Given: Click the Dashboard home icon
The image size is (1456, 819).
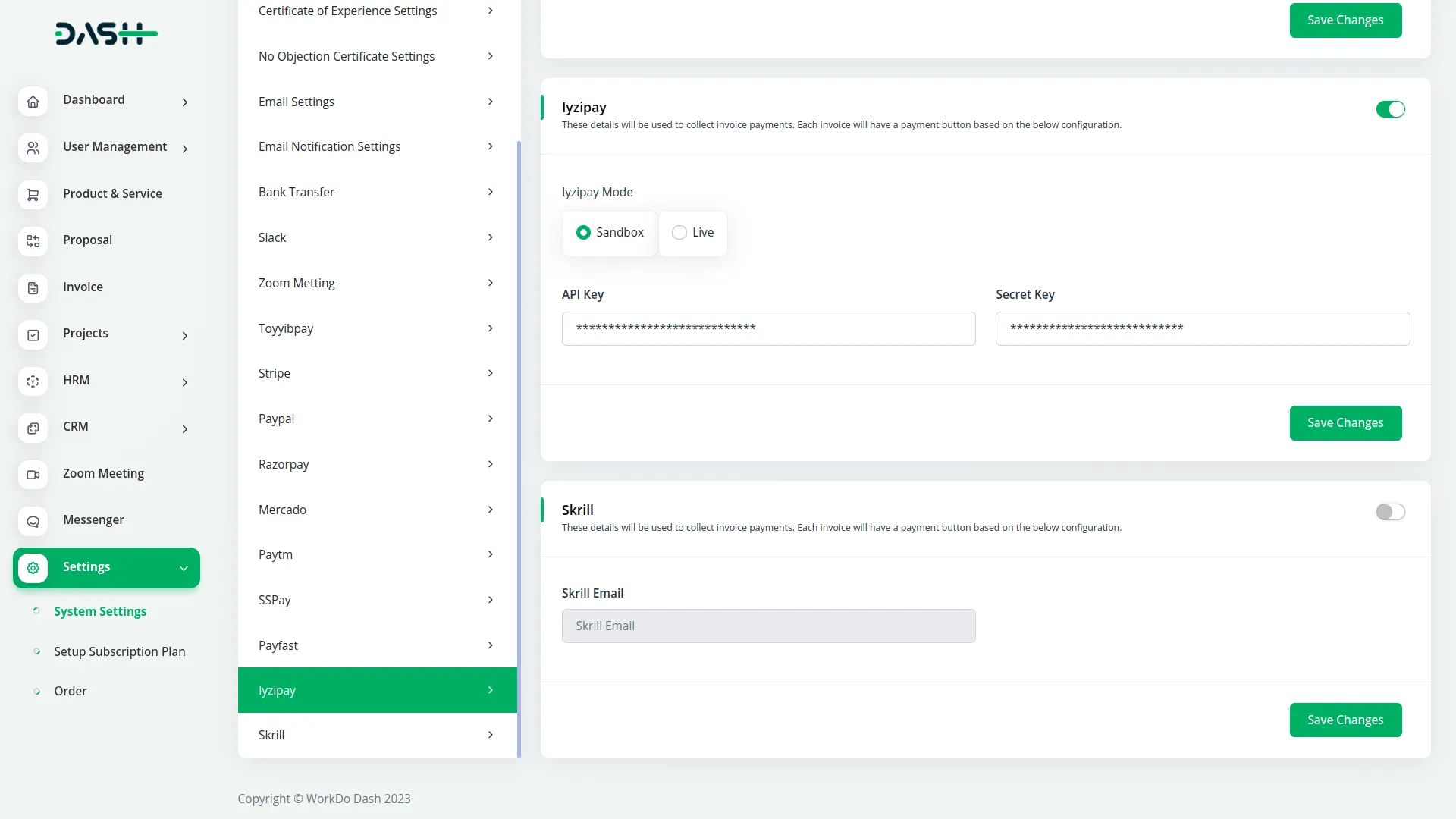Looking at the screenshot, I should click(x=33, y=101).
